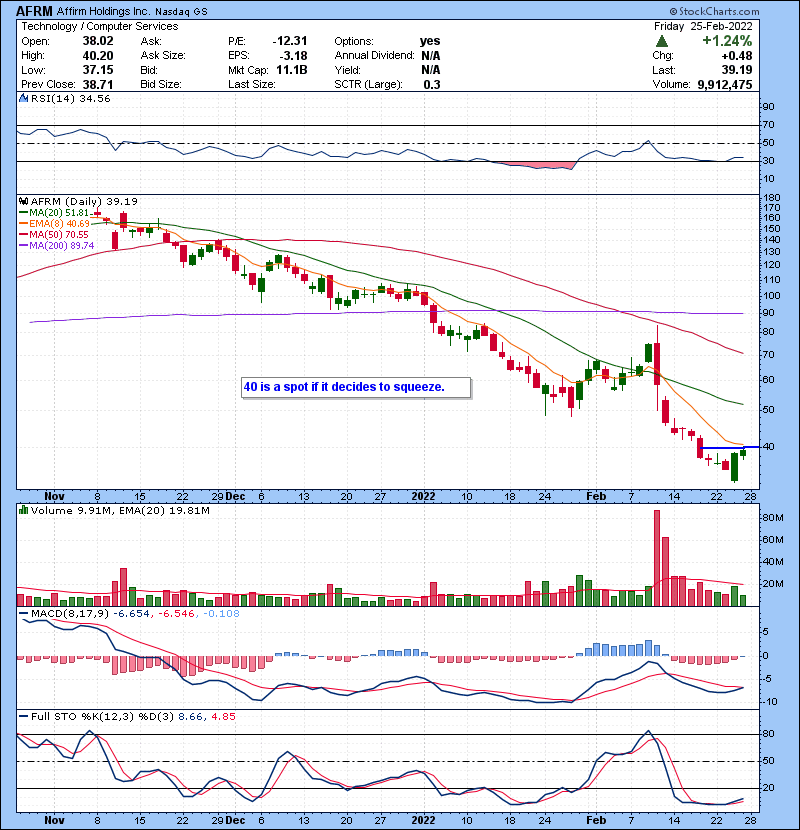800x830 pixels.
Task: Click the Yield label in the header
Action: [347, 70]
